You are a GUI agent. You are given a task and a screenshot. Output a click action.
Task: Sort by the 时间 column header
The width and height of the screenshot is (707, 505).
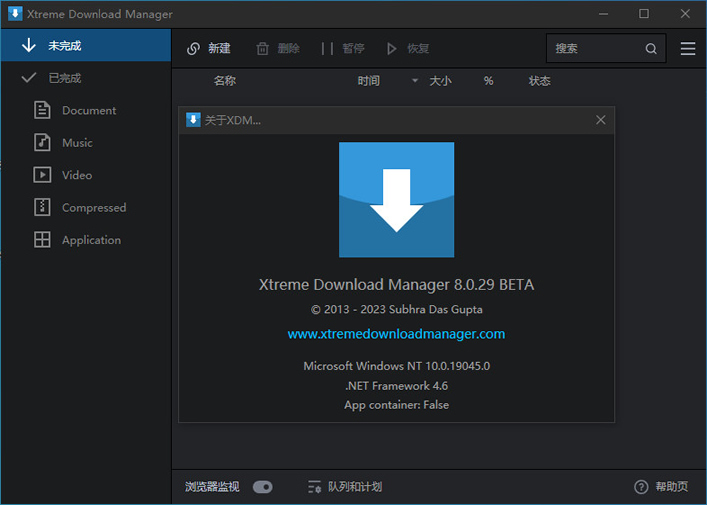click(x=368, y=81)
